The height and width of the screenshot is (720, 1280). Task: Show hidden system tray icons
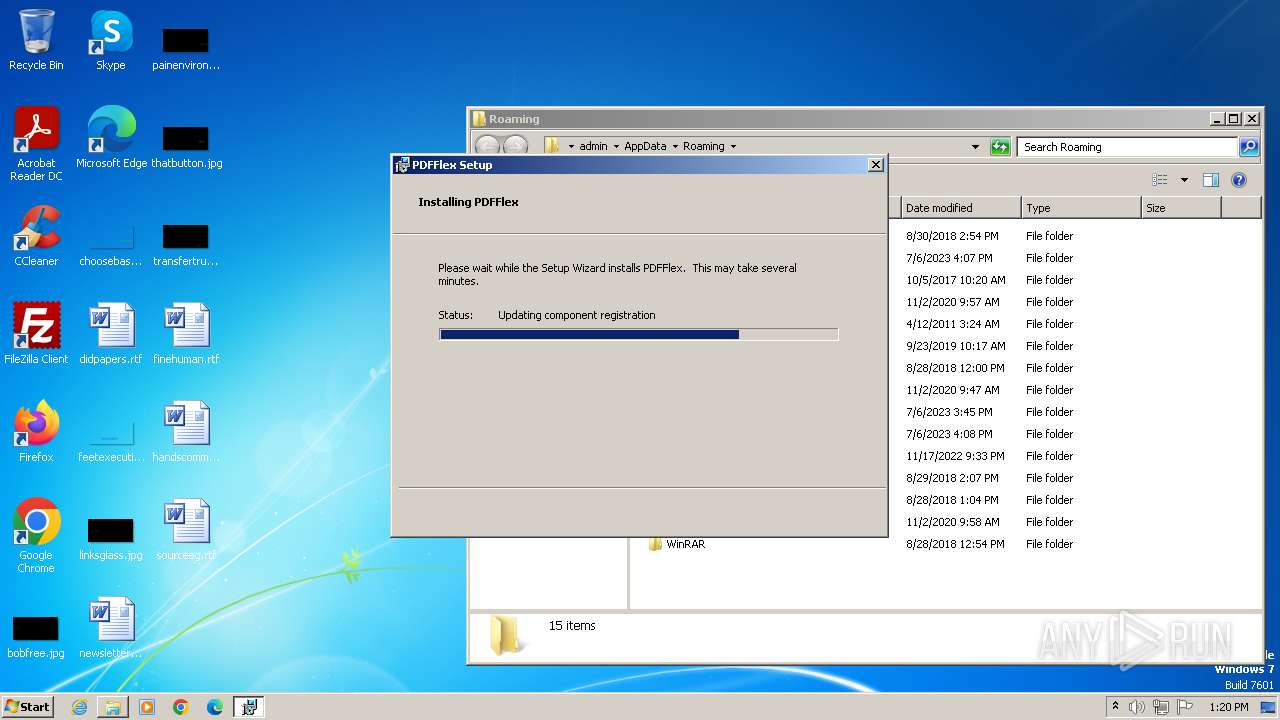1115,706
